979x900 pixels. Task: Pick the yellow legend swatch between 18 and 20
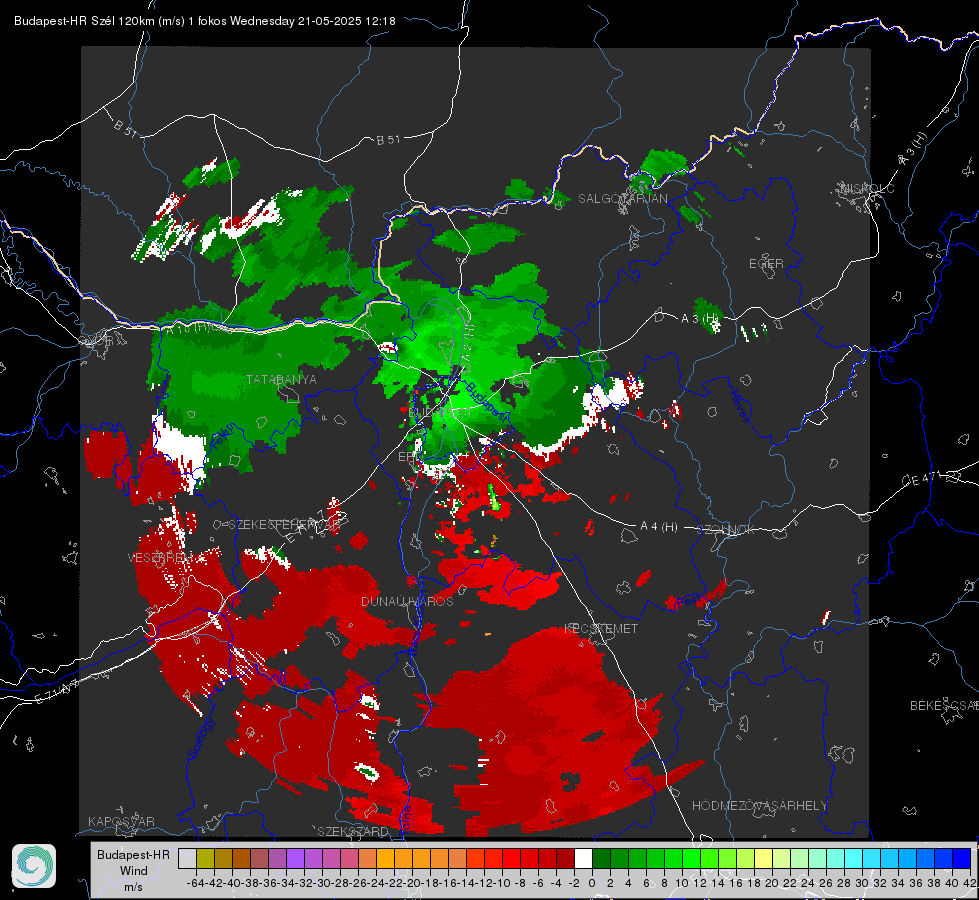pyautogui.click(x=763, y=859)
